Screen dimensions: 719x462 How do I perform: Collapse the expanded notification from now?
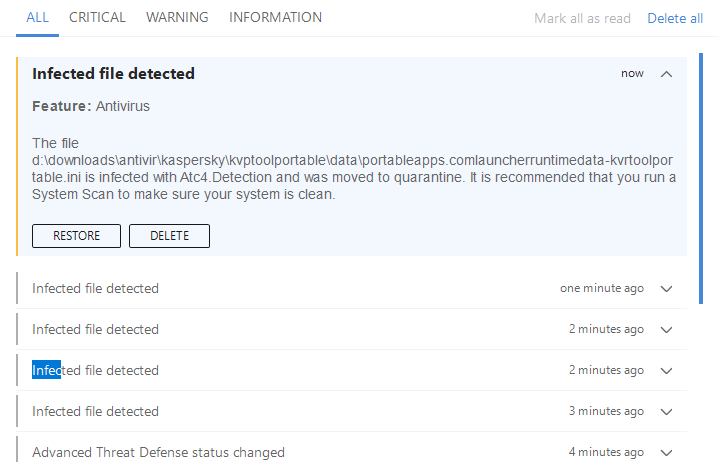point(666,74)
